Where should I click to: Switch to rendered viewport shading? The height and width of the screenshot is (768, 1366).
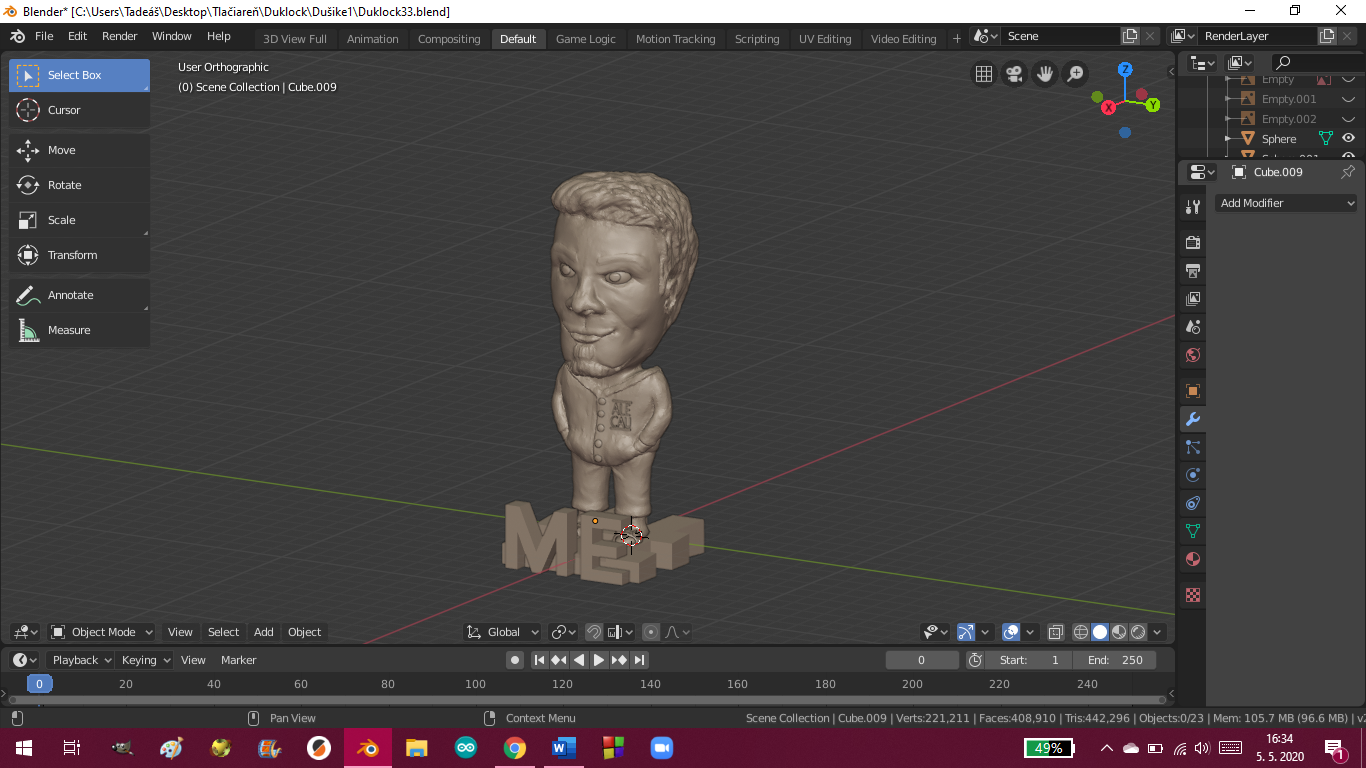click(1138, 632)
